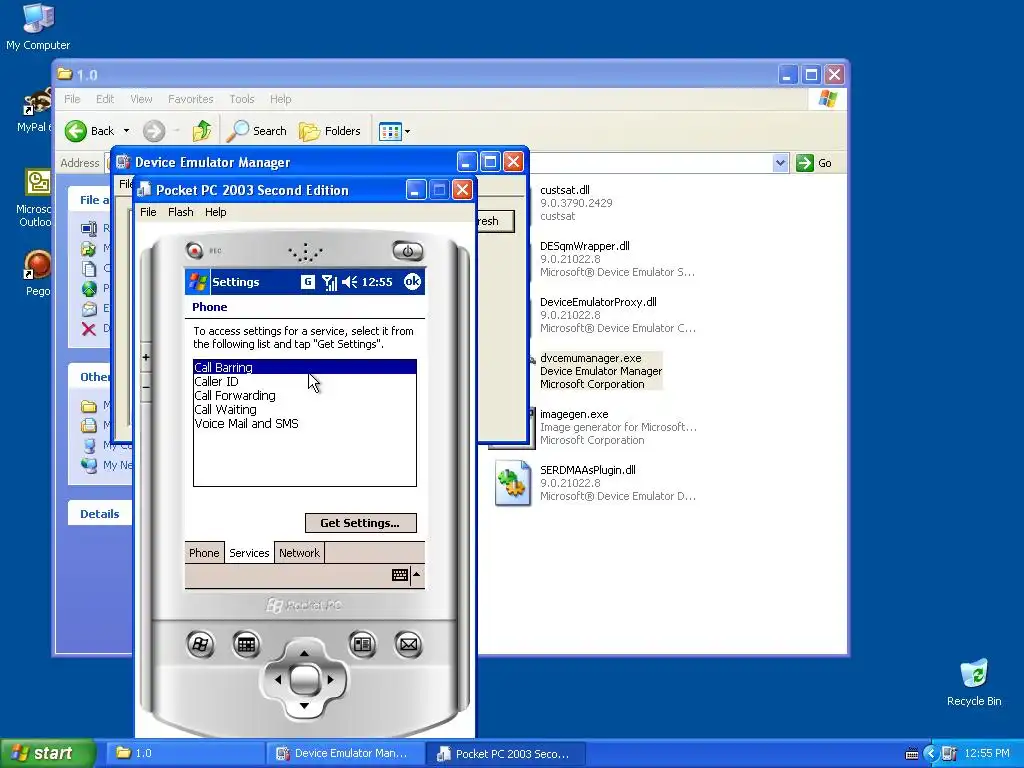The image size is (1024, 768).
Task: Open the emulator File menu
Action: click(148, 212)
